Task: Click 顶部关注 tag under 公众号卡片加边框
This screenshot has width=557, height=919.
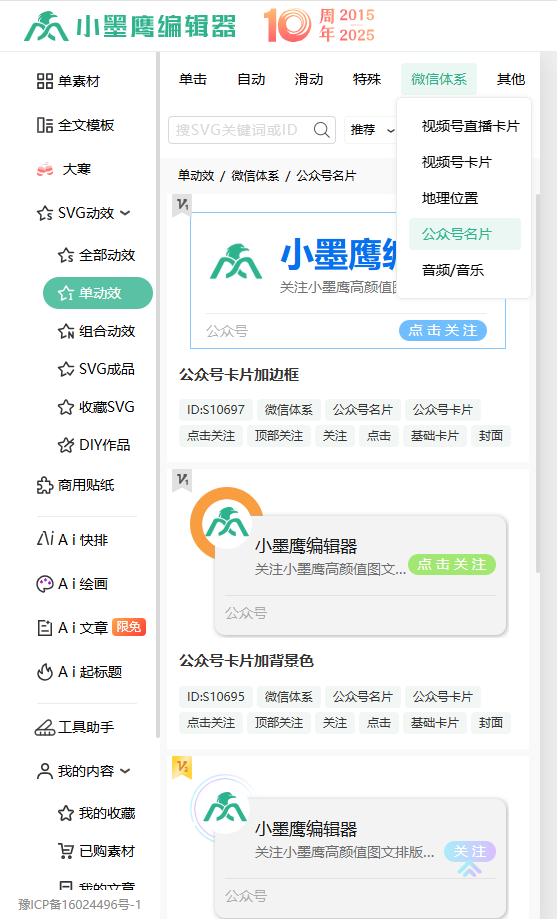Action: [x=279, y=436]
